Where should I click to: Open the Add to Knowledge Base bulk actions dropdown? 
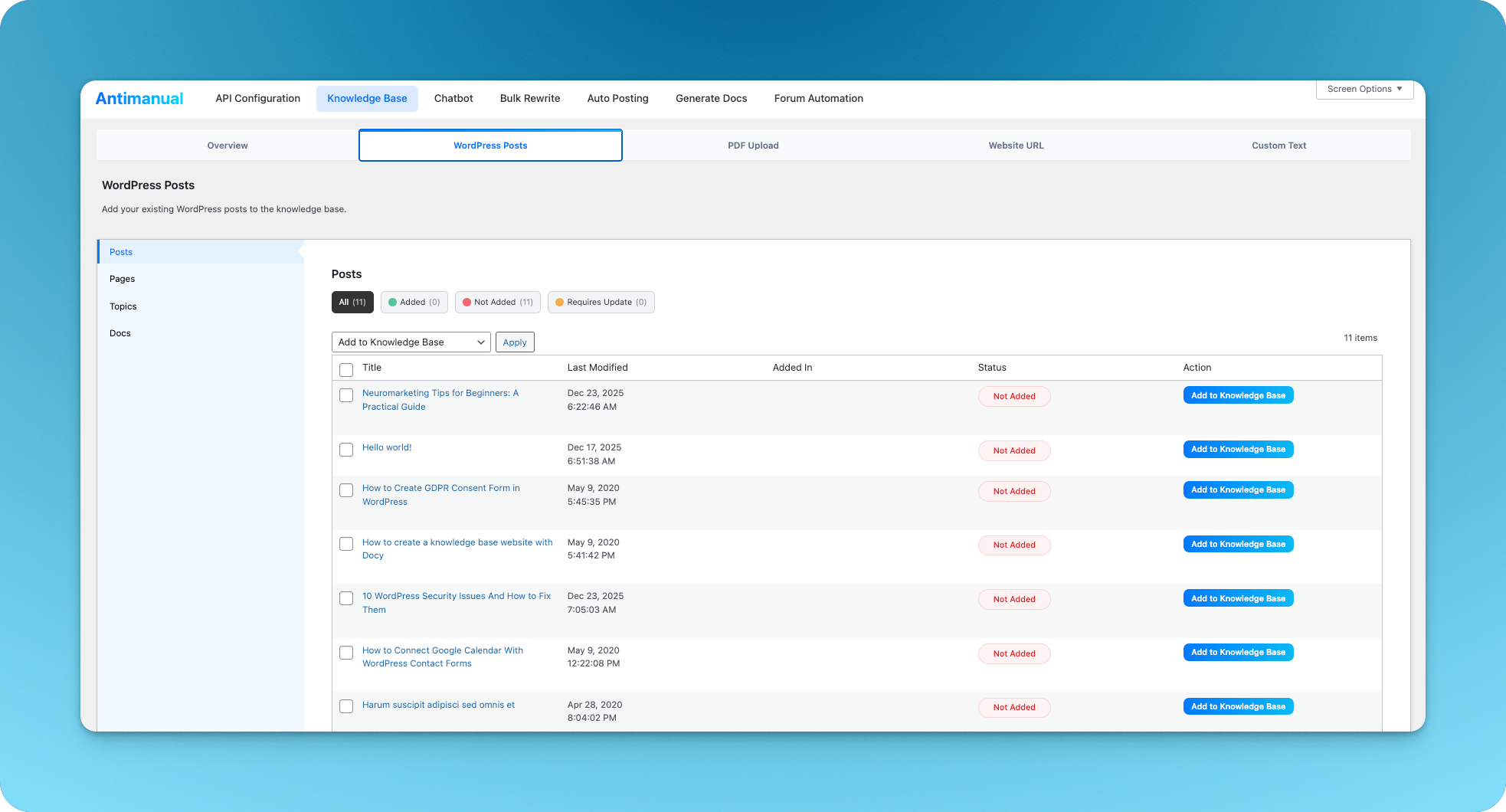coord(411,342)
